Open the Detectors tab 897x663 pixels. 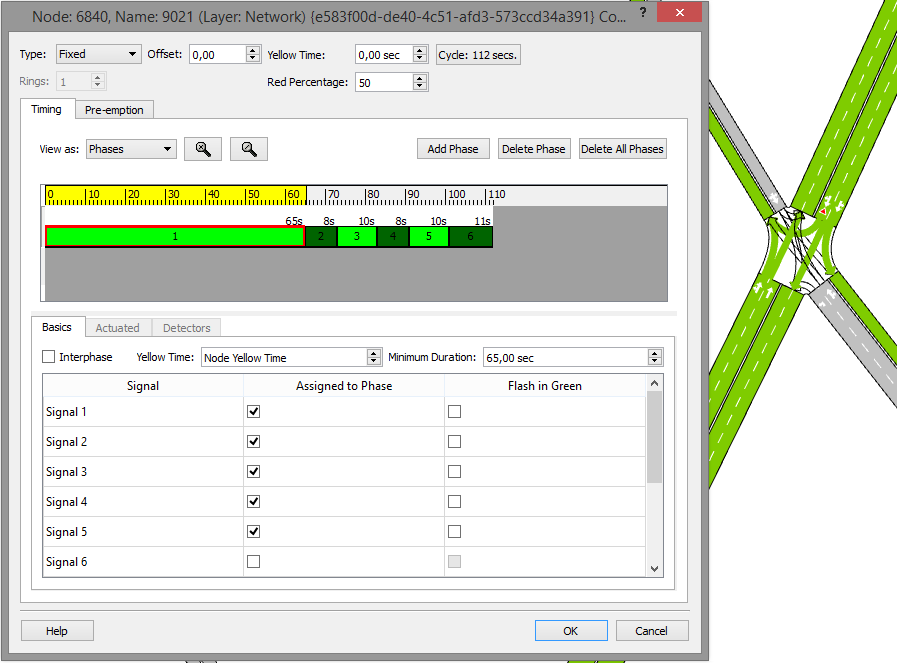pos(186,327)
